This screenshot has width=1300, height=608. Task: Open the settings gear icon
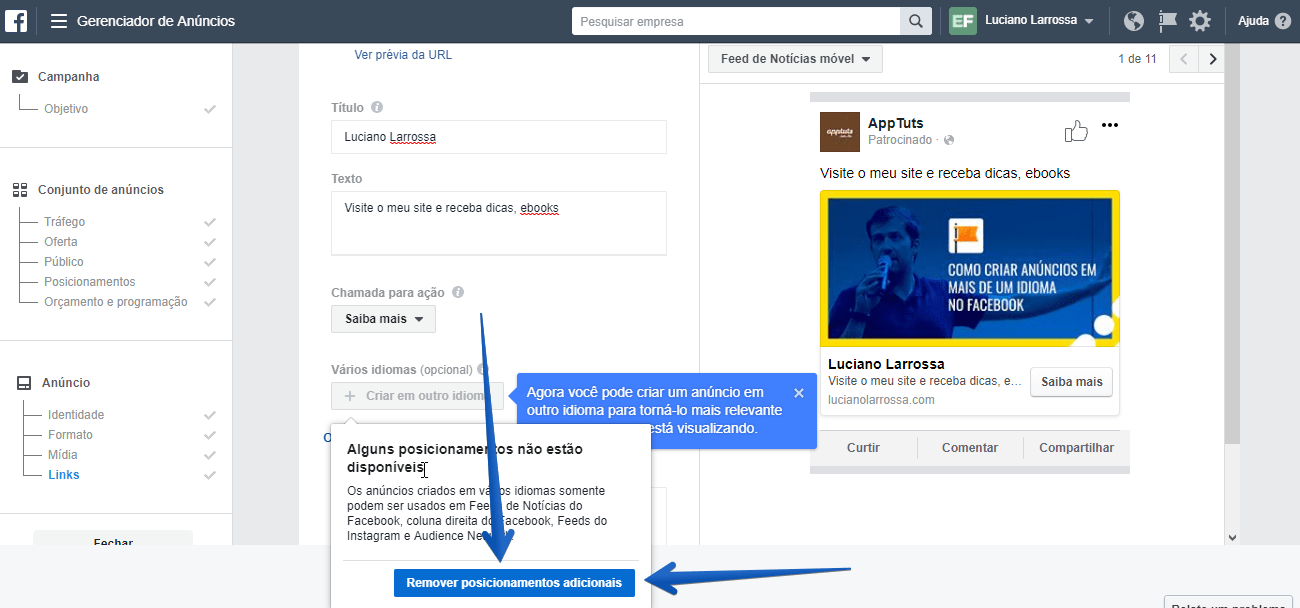click(1200, 21)
